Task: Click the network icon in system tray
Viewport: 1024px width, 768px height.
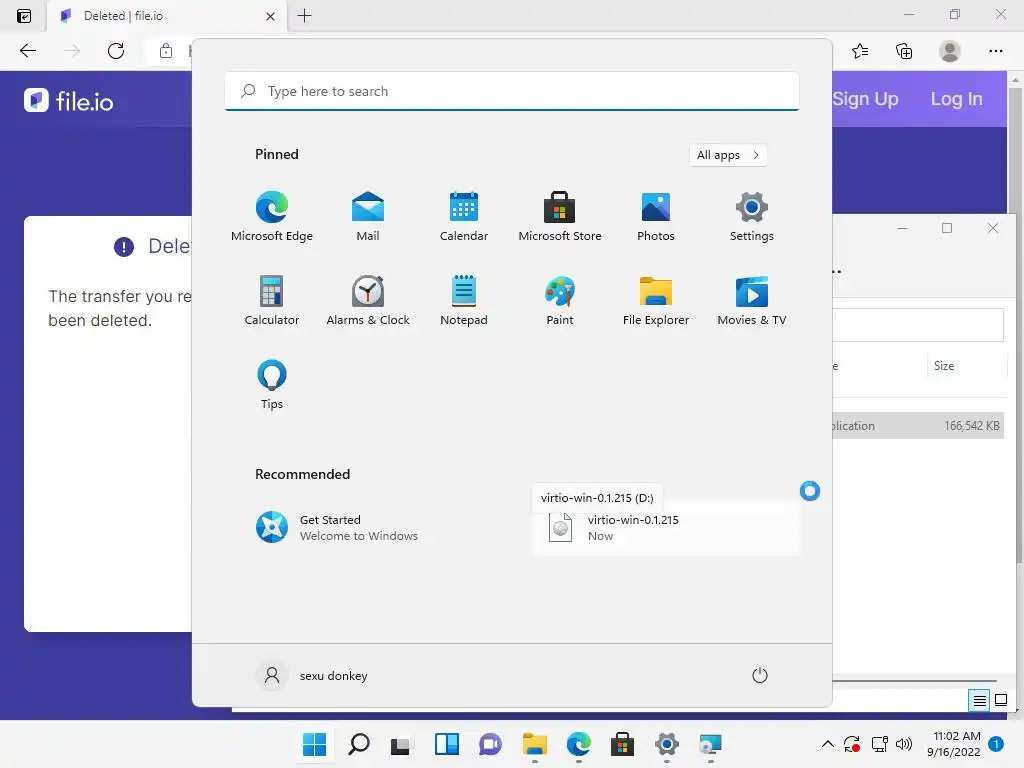Action: coord(880,744)
